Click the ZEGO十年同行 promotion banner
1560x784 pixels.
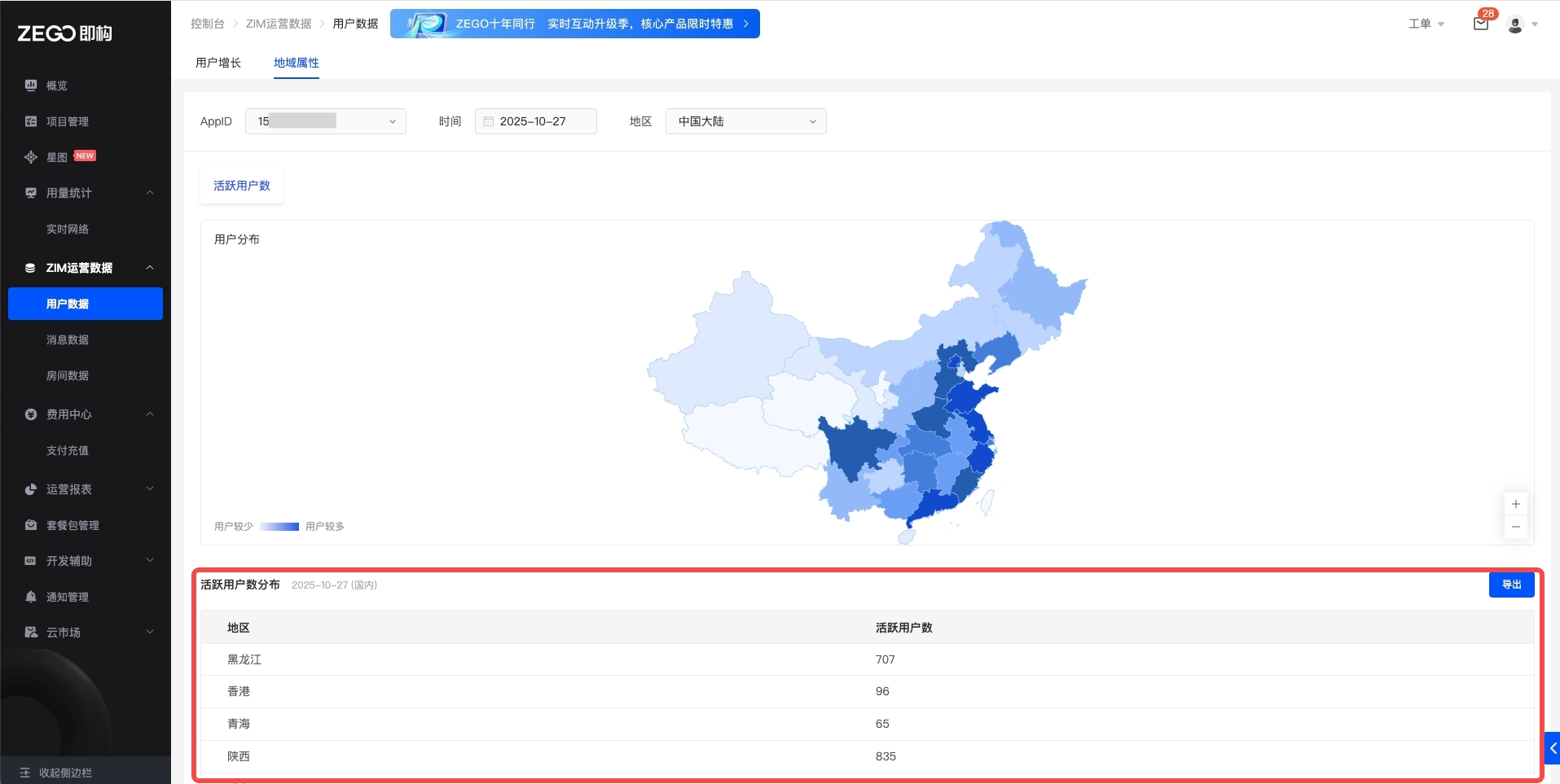pos(574,24)
